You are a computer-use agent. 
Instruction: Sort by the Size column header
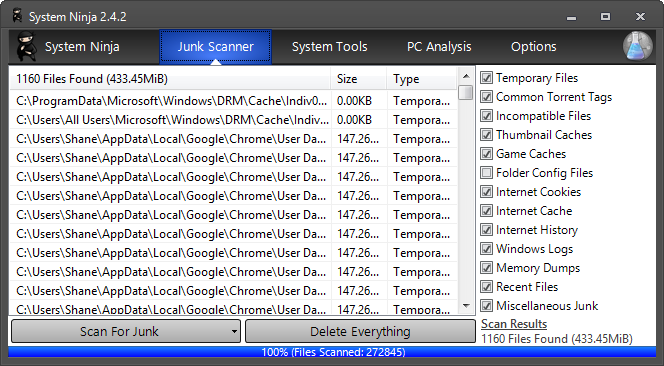[359, 79]
